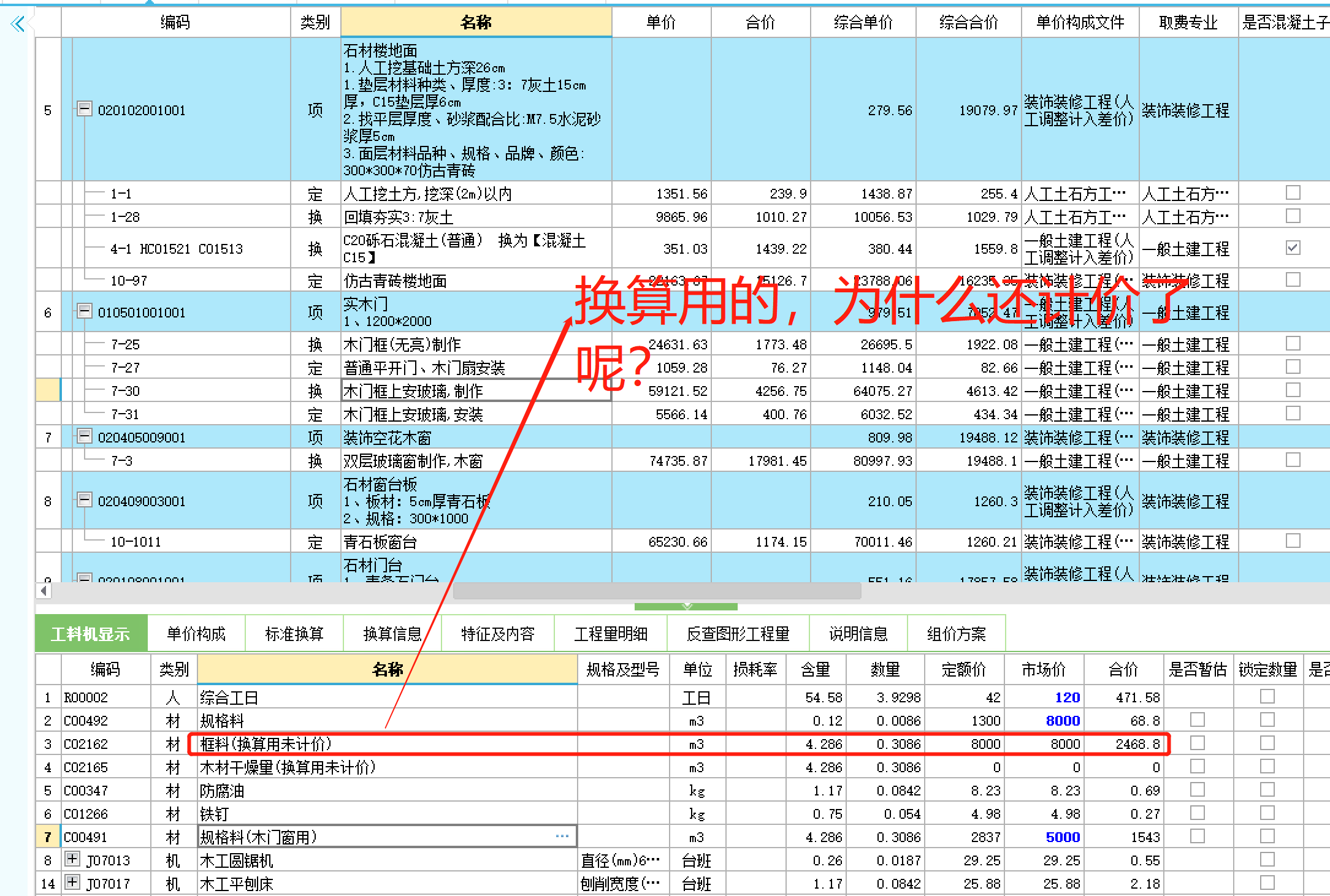The image size is (1330, 896).
Task: Toggle concrete checkbox for row 7-30
Action: [x=1293, y=390]
